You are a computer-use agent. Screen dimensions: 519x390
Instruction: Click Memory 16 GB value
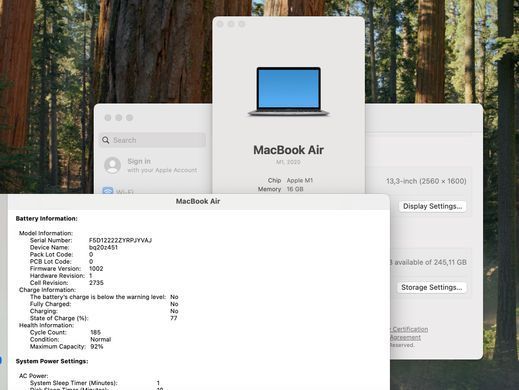295,189
